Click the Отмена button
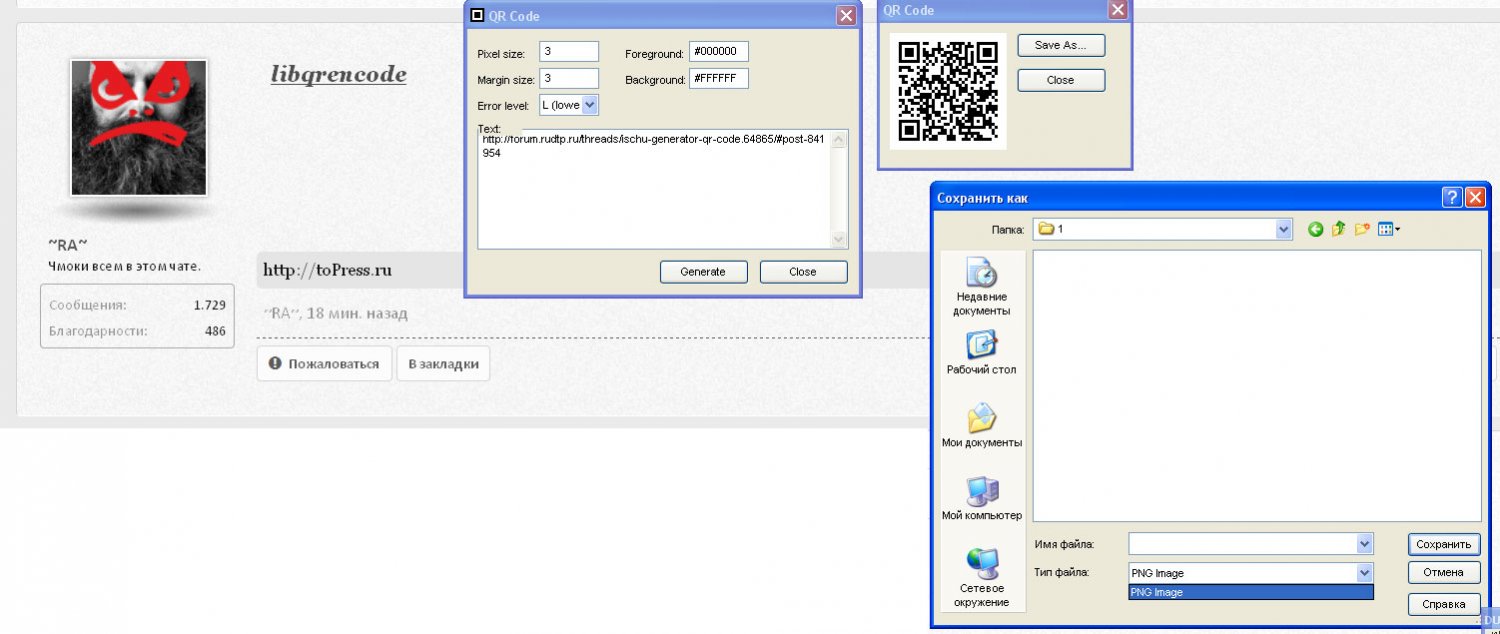1500x634 pixels. (x=1444, y=573)
